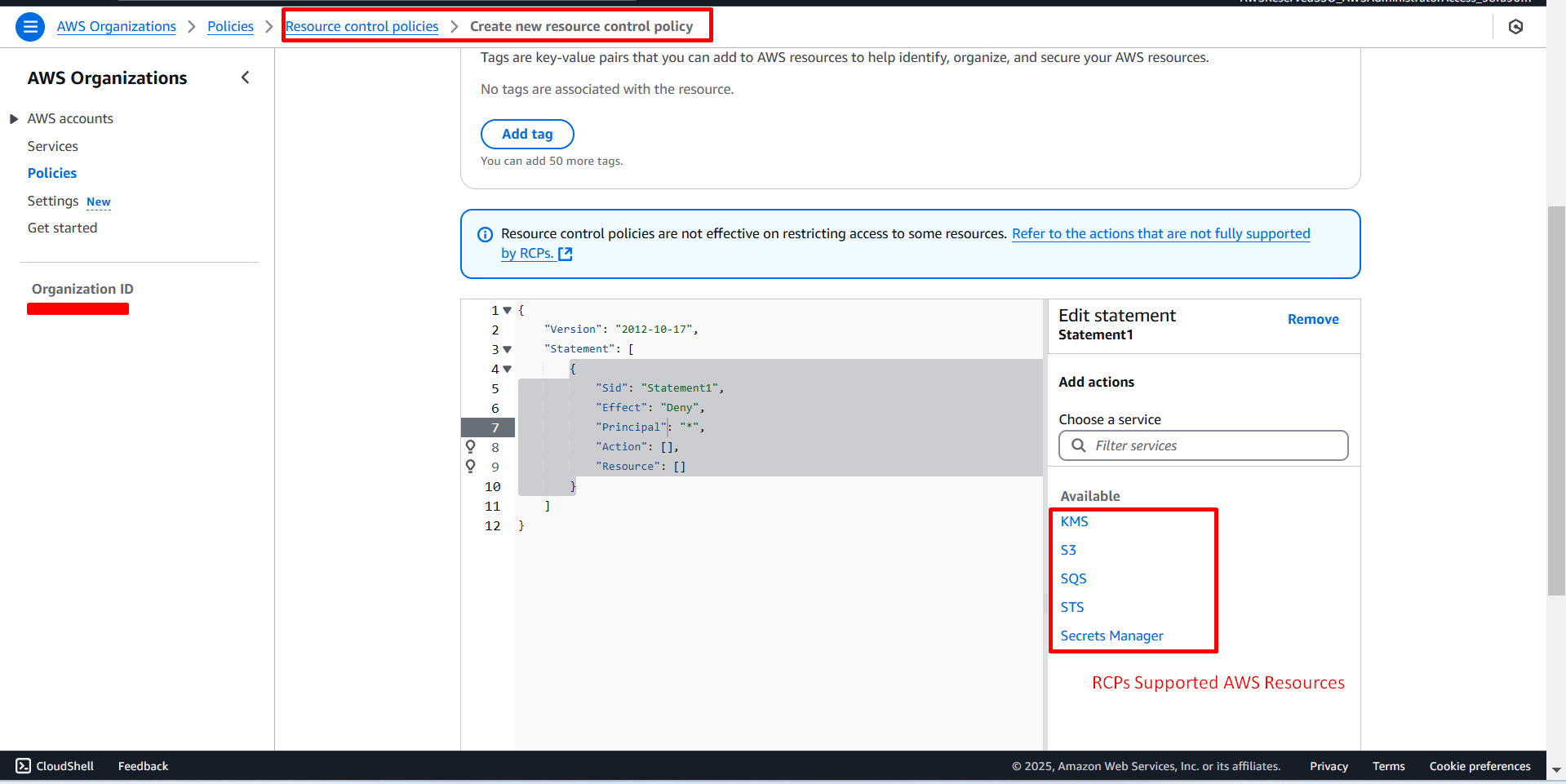1566x784 pixels.
Task: Open the actions not fully supported link
Action: coord(1160,233)
